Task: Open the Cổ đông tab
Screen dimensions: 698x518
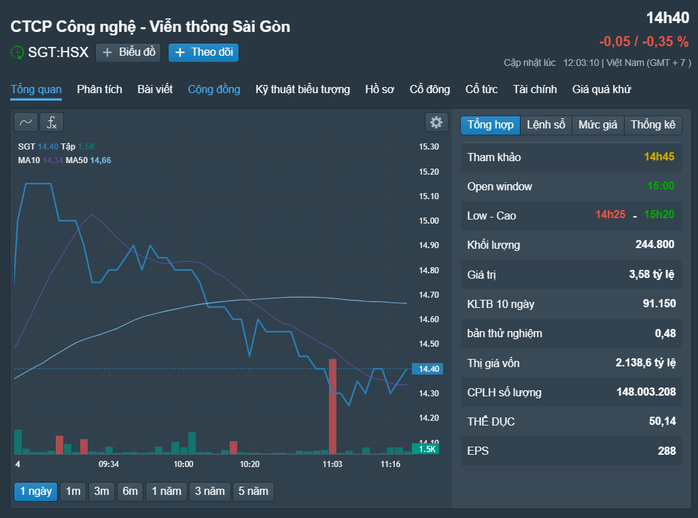Action: coord(430,89)
